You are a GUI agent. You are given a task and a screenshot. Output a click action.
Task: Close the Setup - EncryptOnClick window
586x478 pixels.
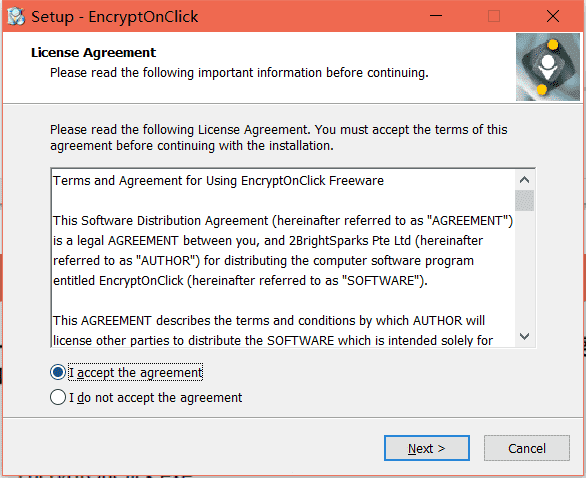(x=553, y=16)
